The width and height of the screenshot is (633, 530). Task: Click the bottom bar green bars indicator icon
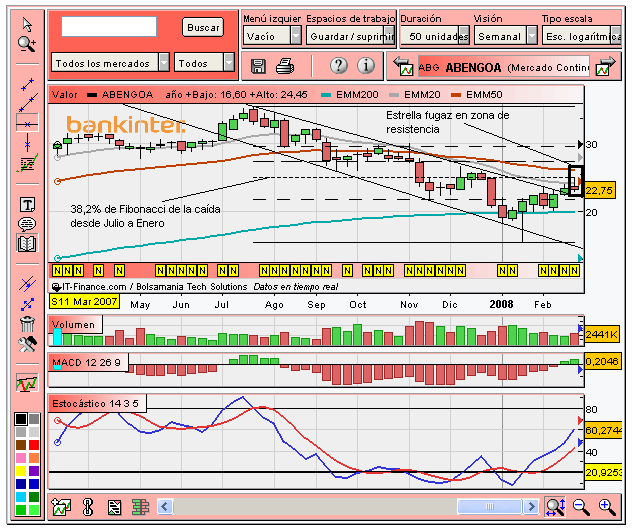click(140, 507)
